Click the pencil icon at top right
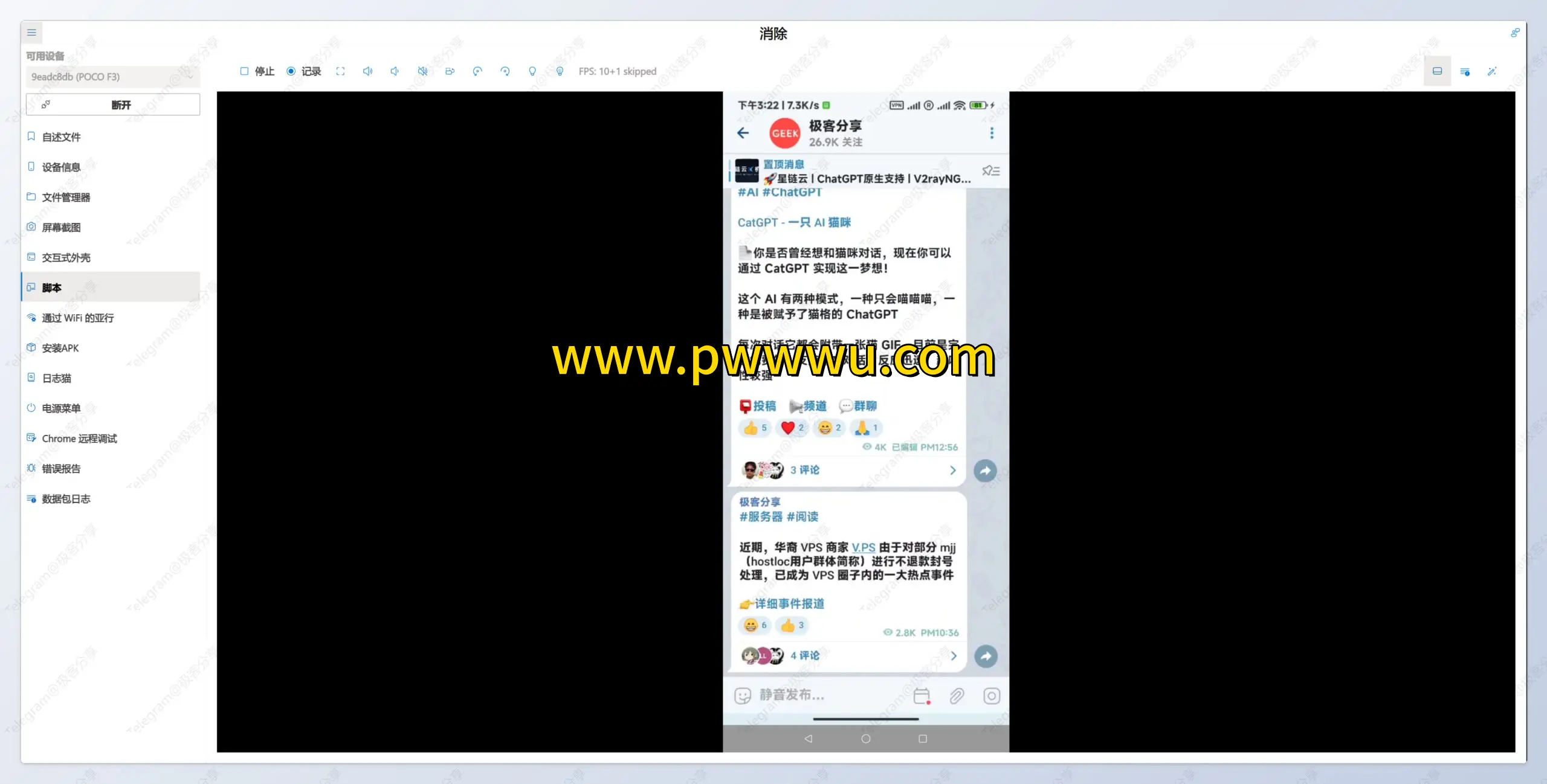The width and height of the screenshot is (1547, 784). (1492, 71)
